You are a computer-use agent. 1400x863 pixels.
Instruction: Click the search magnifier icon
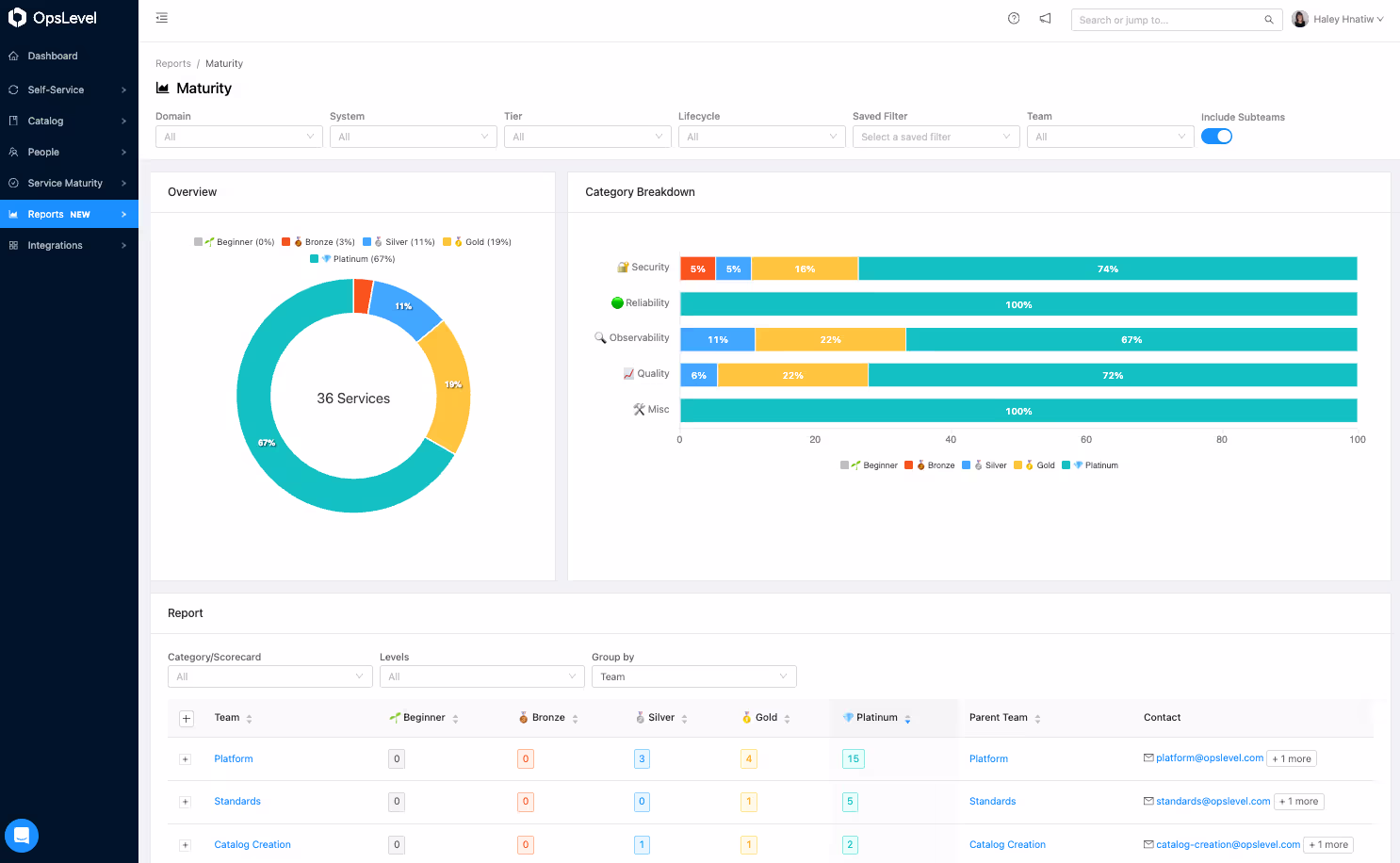pyautogui.click(x=1269, y=20)
